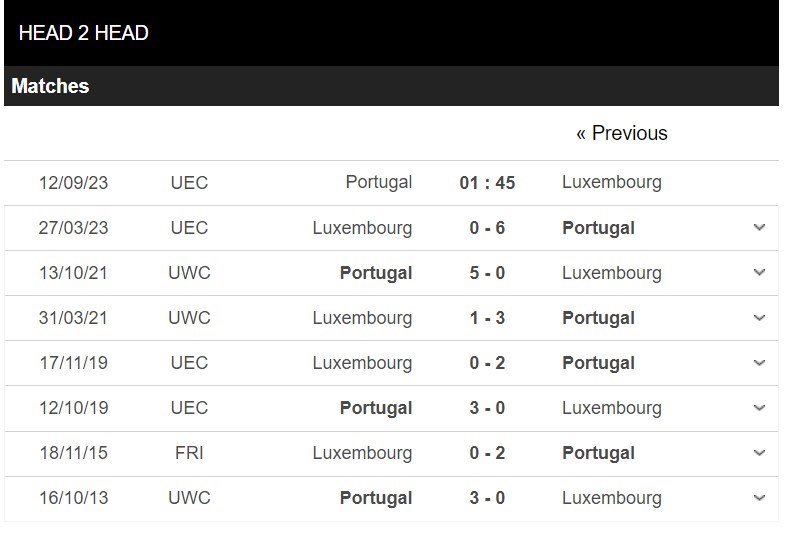Click the 5 - 0 score result
The width and height of the screenshot is (790, 534).
point(487,273)
